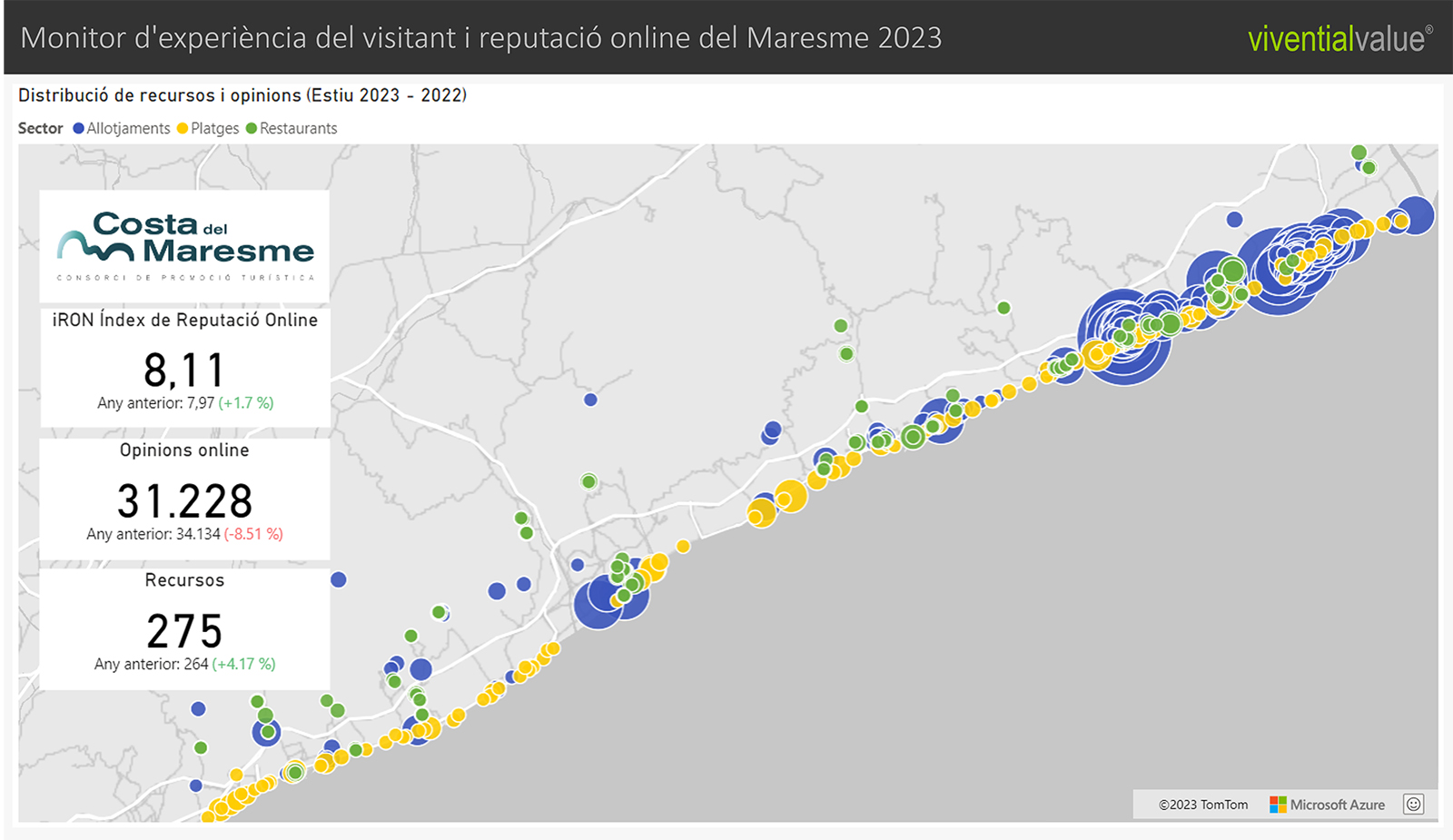Open the Microsoft Azure logo link
Image resolution: width=1453 pixels, height=840 pixels.
[1278, 805]
